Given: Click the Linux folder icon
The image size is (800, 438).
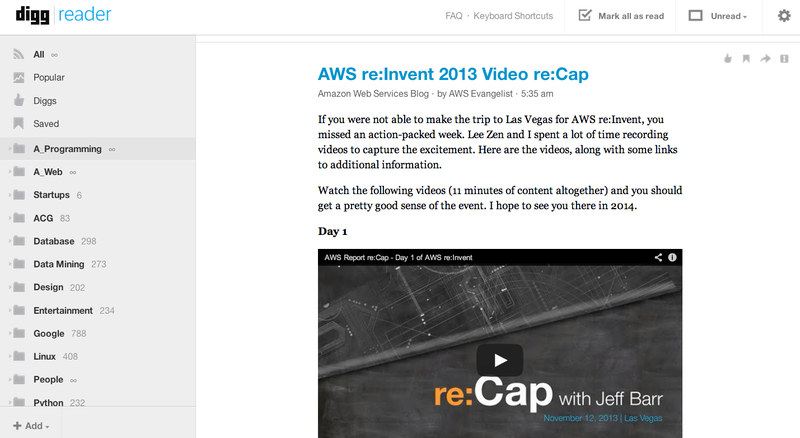Looking at the screenshot, I should (19, 356).
